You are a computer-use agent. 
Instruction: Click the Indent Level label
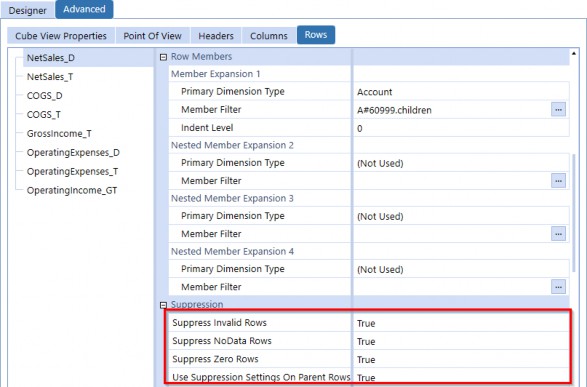[x=207, y=128]
